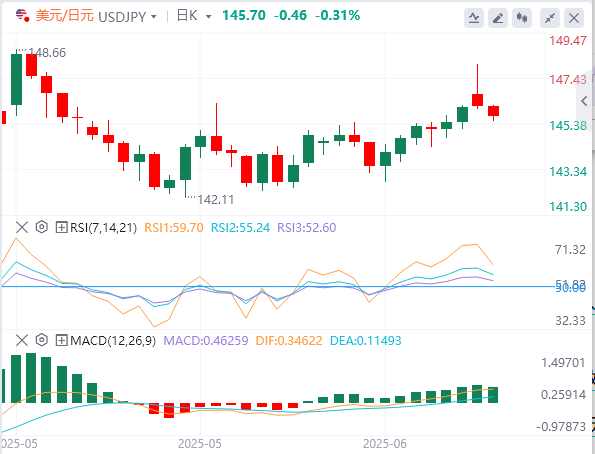Shrink the chart with collapse arrows icon
Viewport: 595px width, 454px height.
(x=550, y=18)
